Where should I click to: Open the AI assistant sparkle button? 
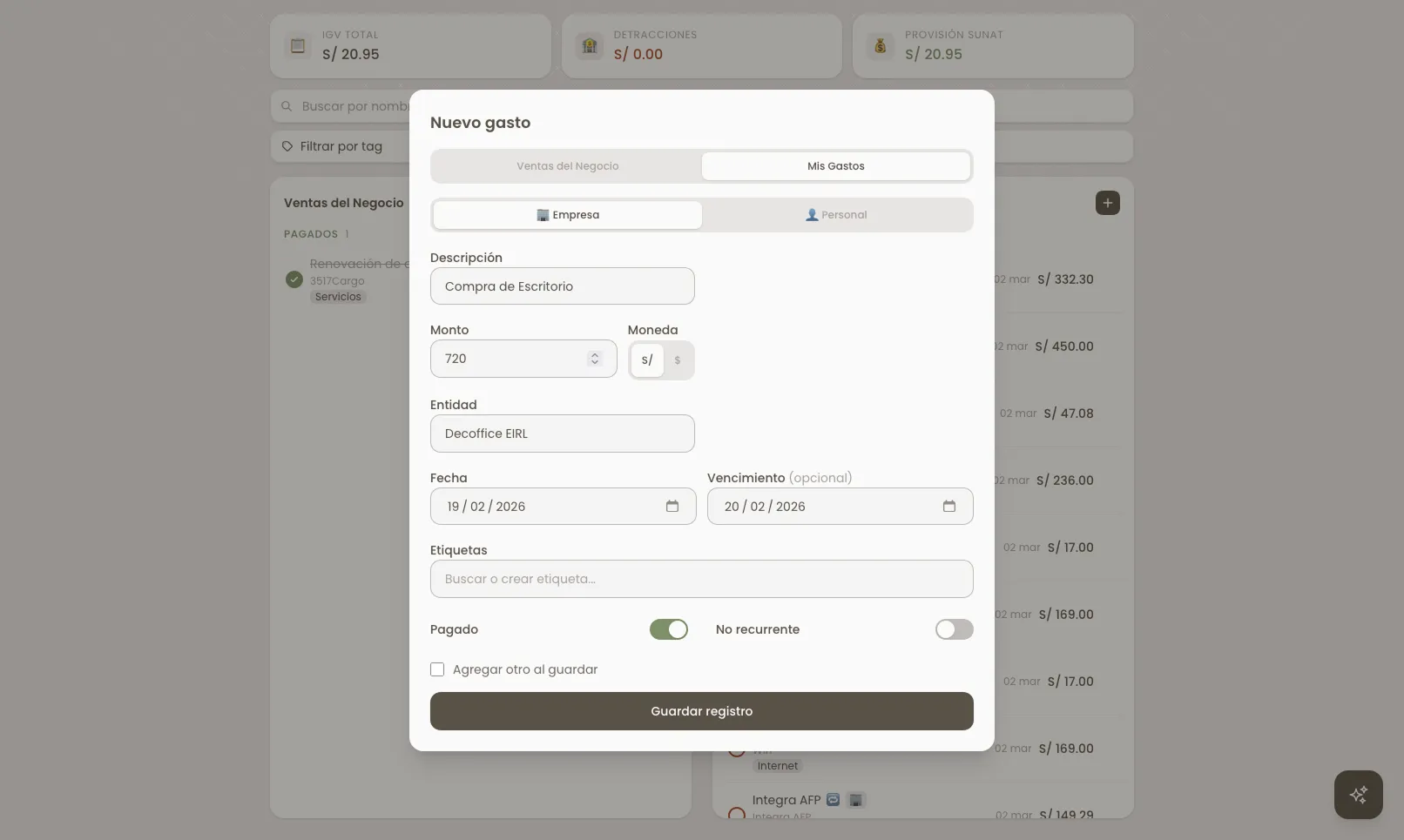pyautogui.click(x=1357, y=794)
